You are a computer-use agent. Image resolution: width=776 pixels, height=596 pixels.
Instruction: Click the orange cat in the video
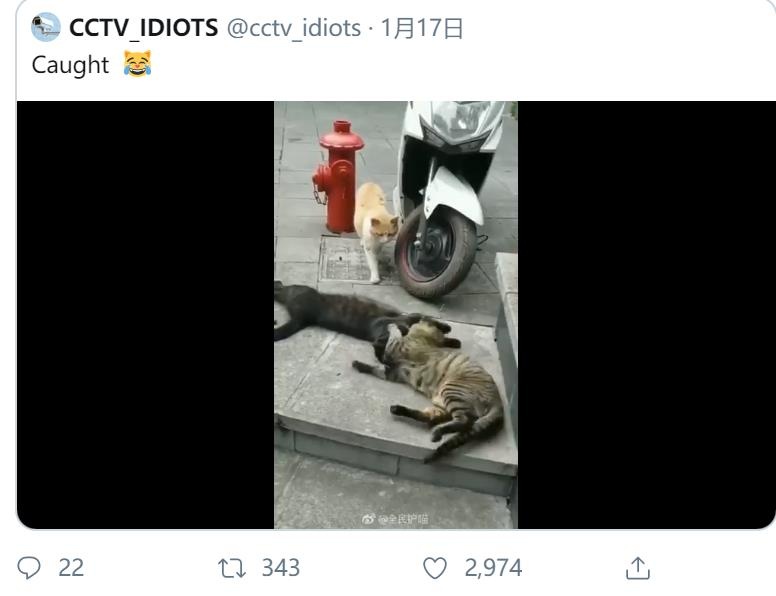coord(376,230)
